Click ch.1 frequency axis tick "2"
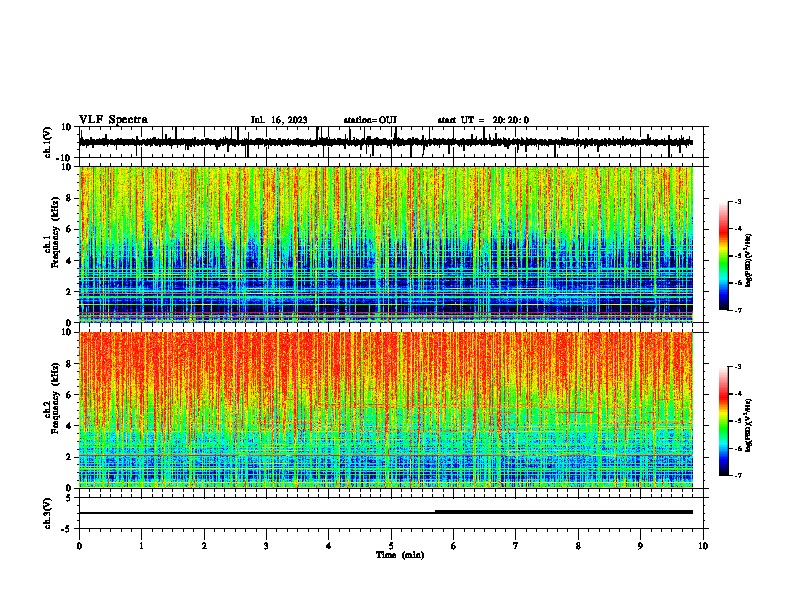This screenshot has width=792, height=612. click(x=69, y=292)
